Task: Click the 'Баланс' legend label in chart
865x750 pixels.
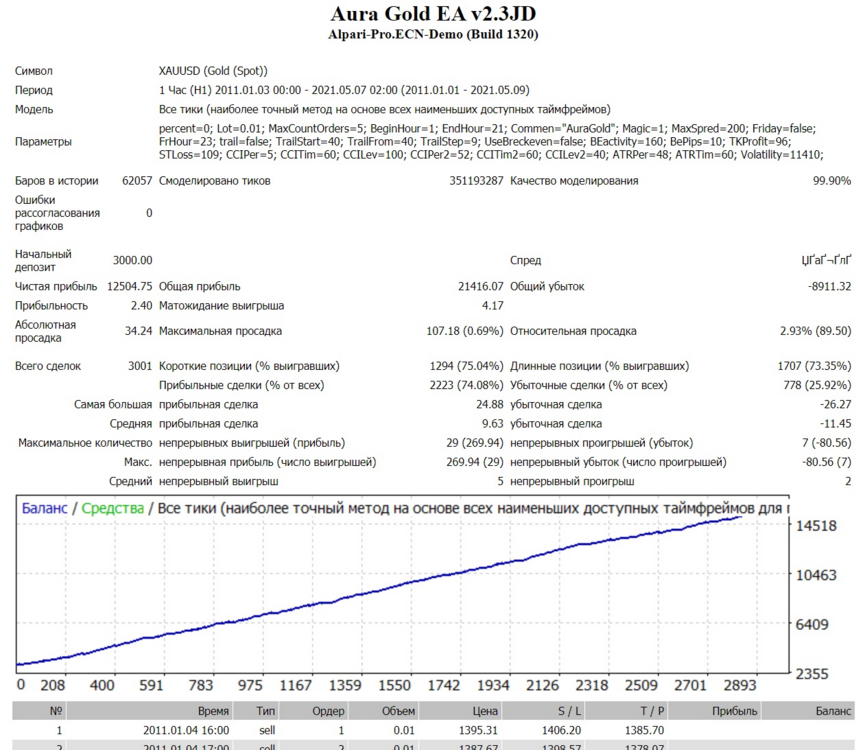Action: [x=45, y=508]
